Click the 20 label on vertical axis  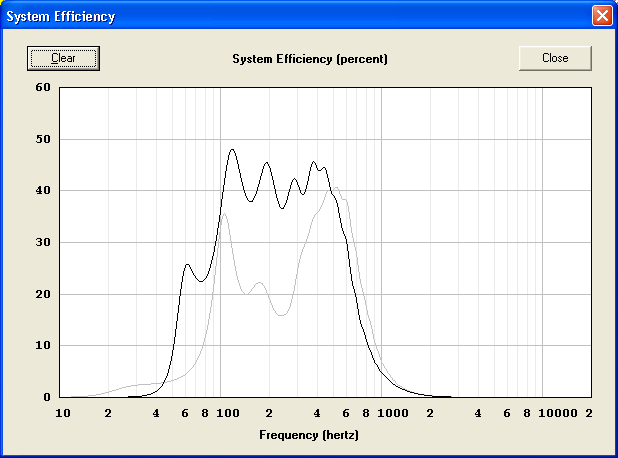tap(43, 294)
